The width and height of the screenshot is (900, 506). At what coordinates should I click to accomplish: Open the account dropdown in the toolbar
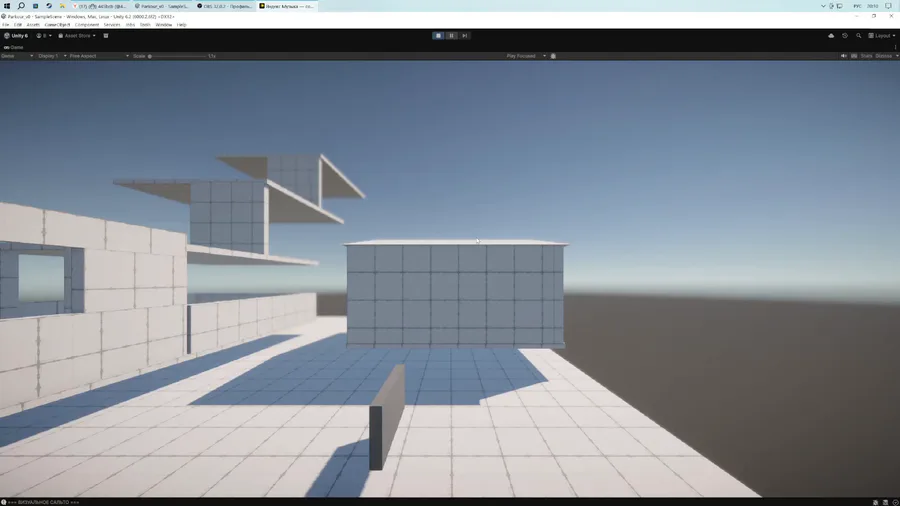coord(44,36)
